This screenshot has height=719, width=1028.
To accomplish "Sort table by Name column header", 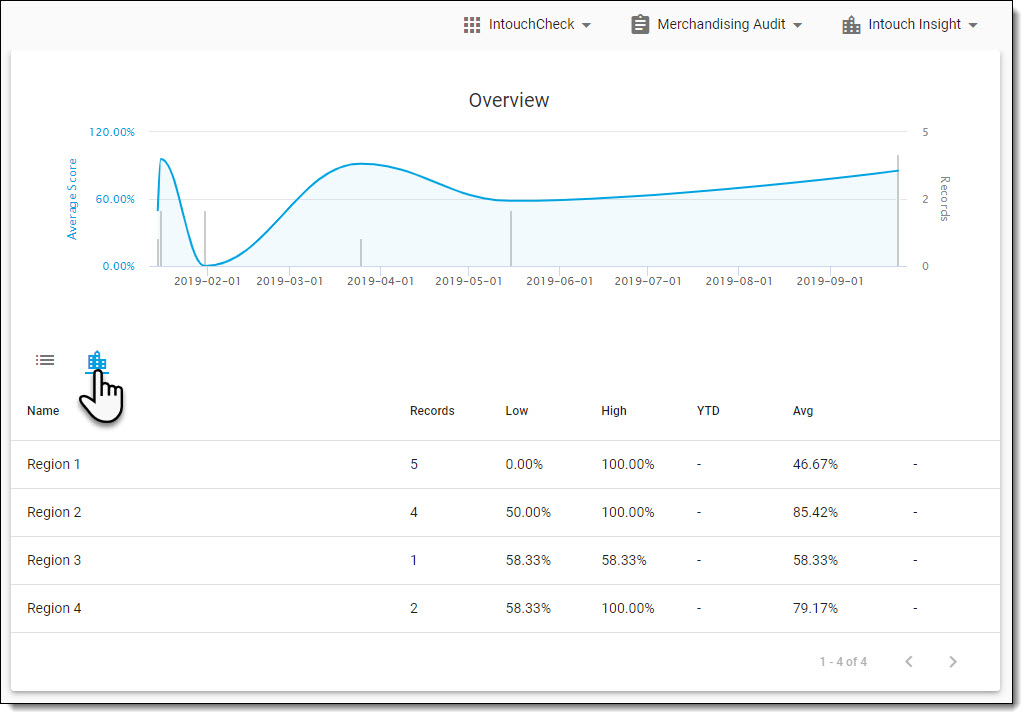I will coord(43,411).
